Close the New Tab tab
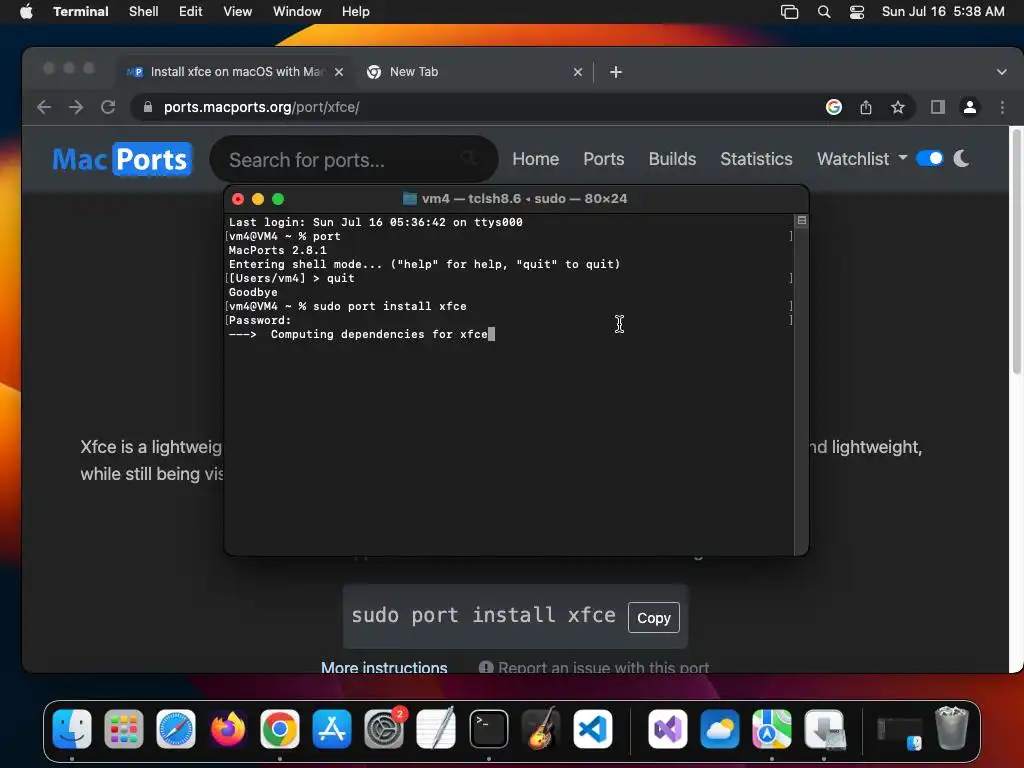Image resolution: width=1024 pixels, height=768 pixels. [x=577, y=72]
